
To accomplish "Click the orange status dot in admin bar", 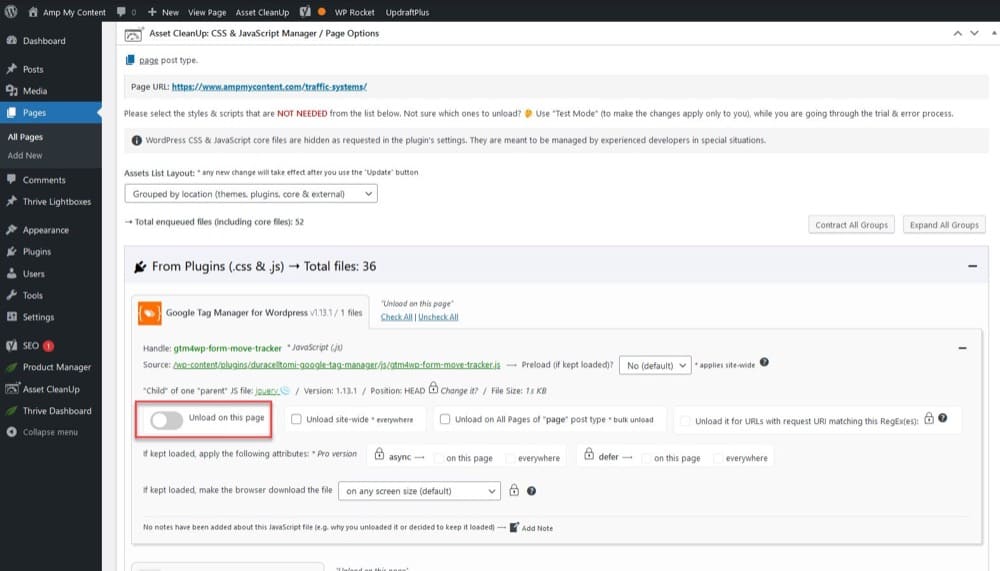I will [321, 11].
